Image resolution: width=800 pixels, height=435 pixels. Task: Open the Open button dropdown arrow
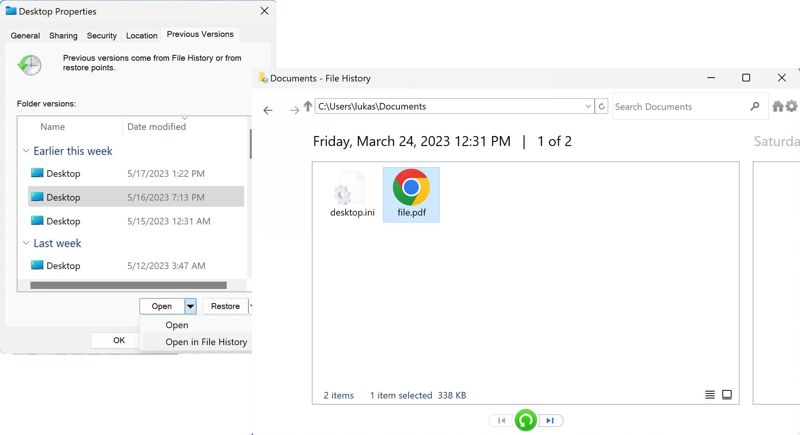point(190,306)
